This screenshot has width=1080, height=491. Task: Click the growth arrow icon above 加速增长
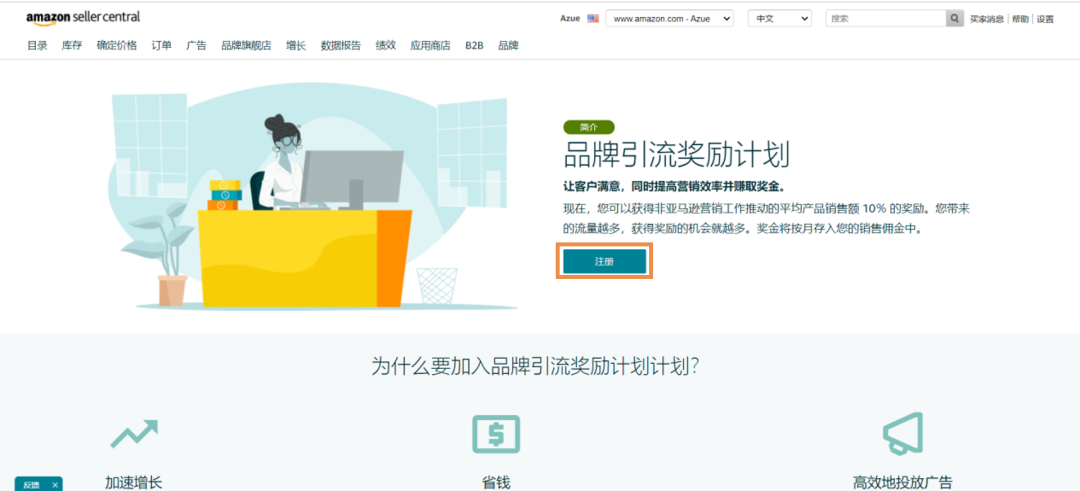pyautogui.click(x=134, y=433)
